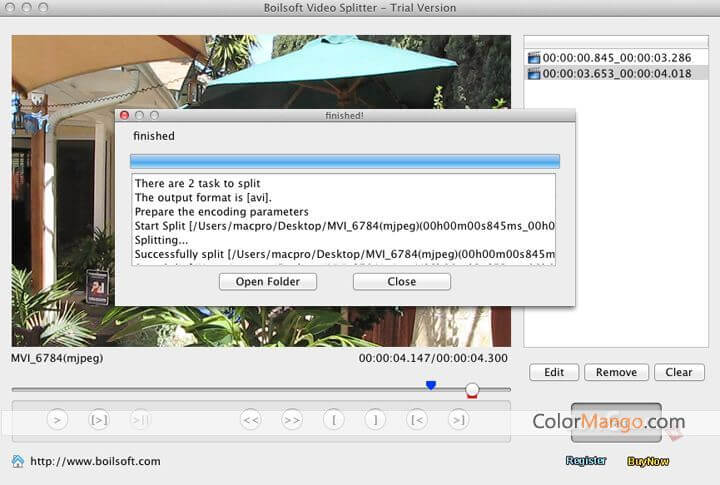The image size is (720, 485).
Task: Click the blue marker on the timeline
Action: (431, 385)
